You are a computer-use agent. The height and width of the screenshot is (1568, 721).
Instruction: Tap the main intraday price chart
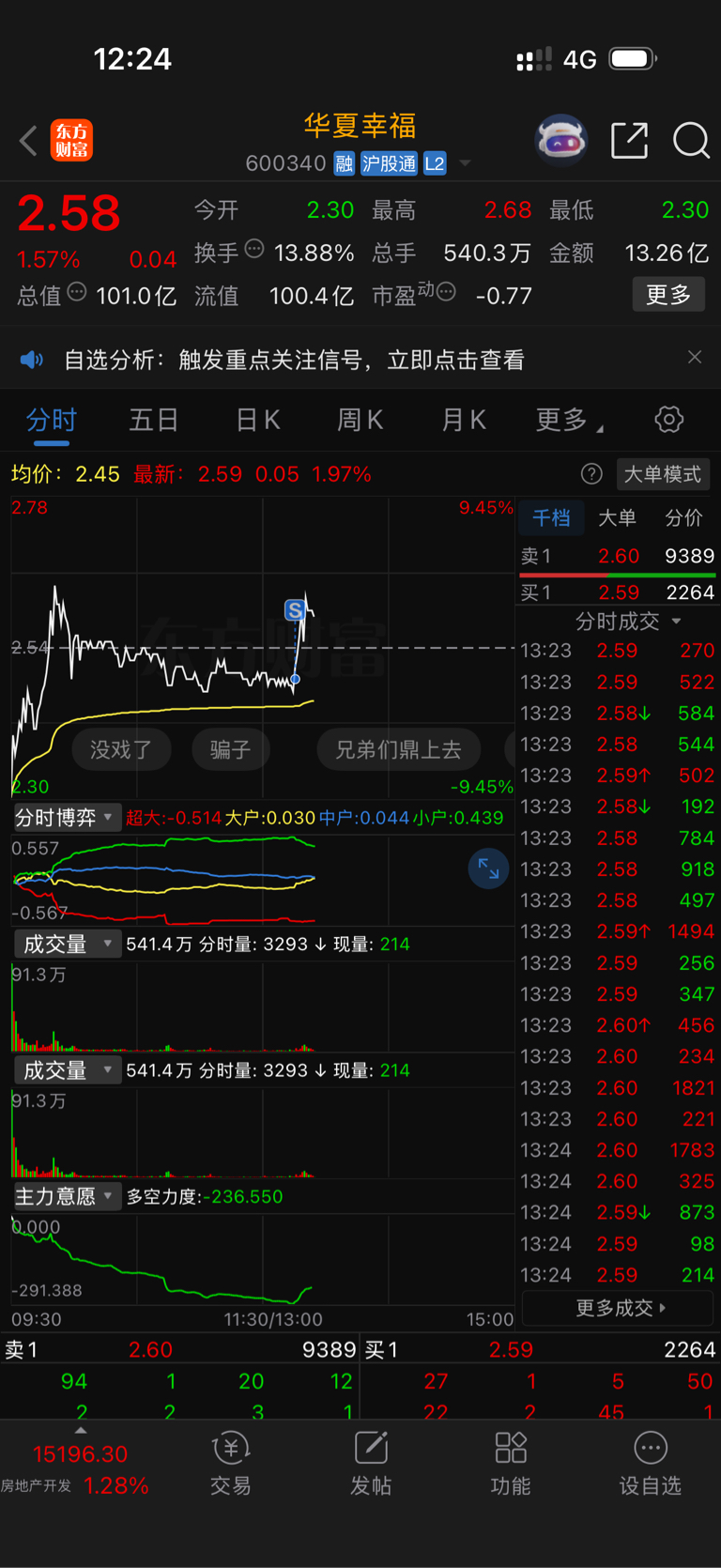click(x=263, y=648)
